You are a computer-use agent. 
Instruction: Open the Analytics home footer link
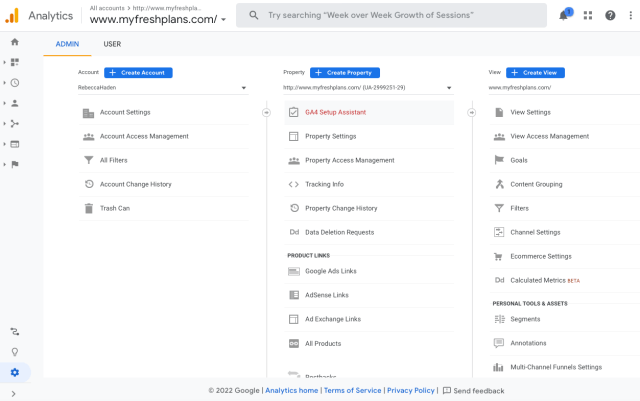point(291,390)
